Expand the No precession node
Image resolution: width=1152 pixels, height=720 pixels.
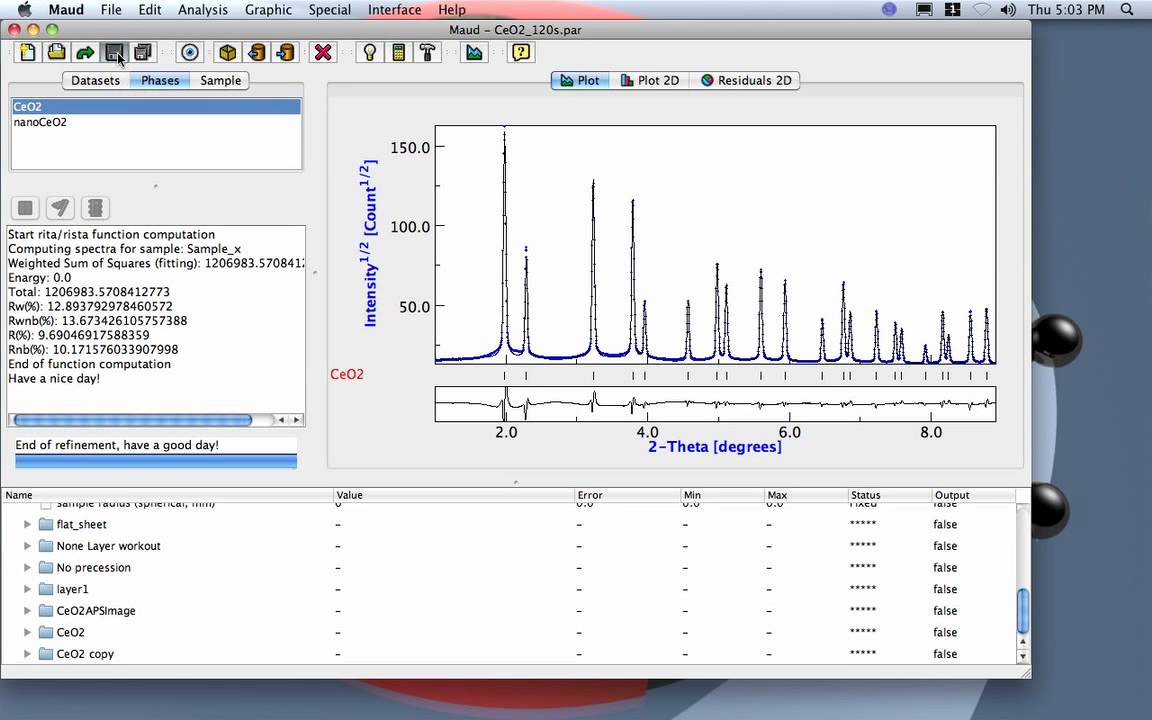pyautogui.click(x=27, y=567)
